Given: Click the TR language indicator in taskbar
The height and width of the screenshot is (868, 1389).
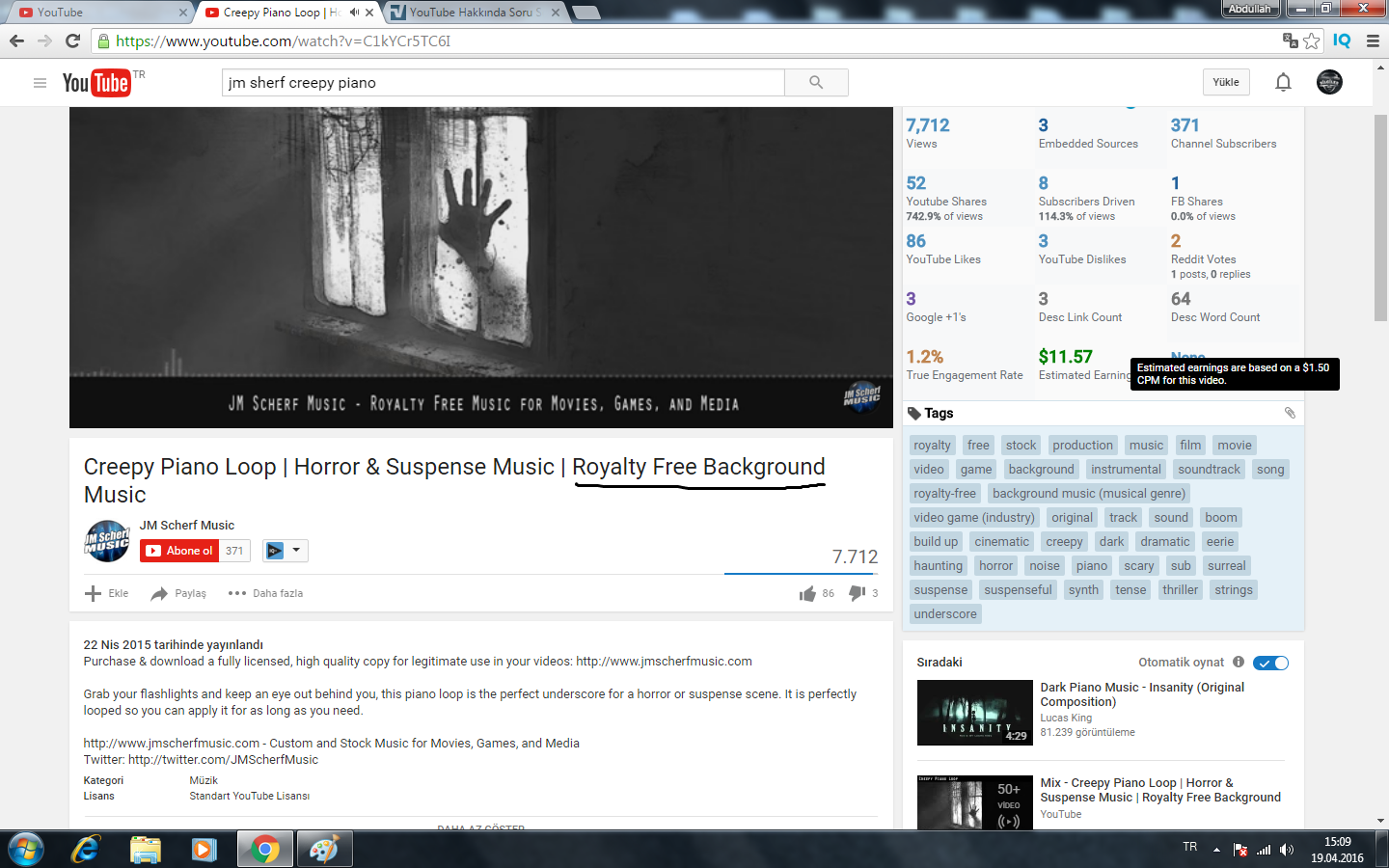Looking at the screenshot, I should point(1190,847).
